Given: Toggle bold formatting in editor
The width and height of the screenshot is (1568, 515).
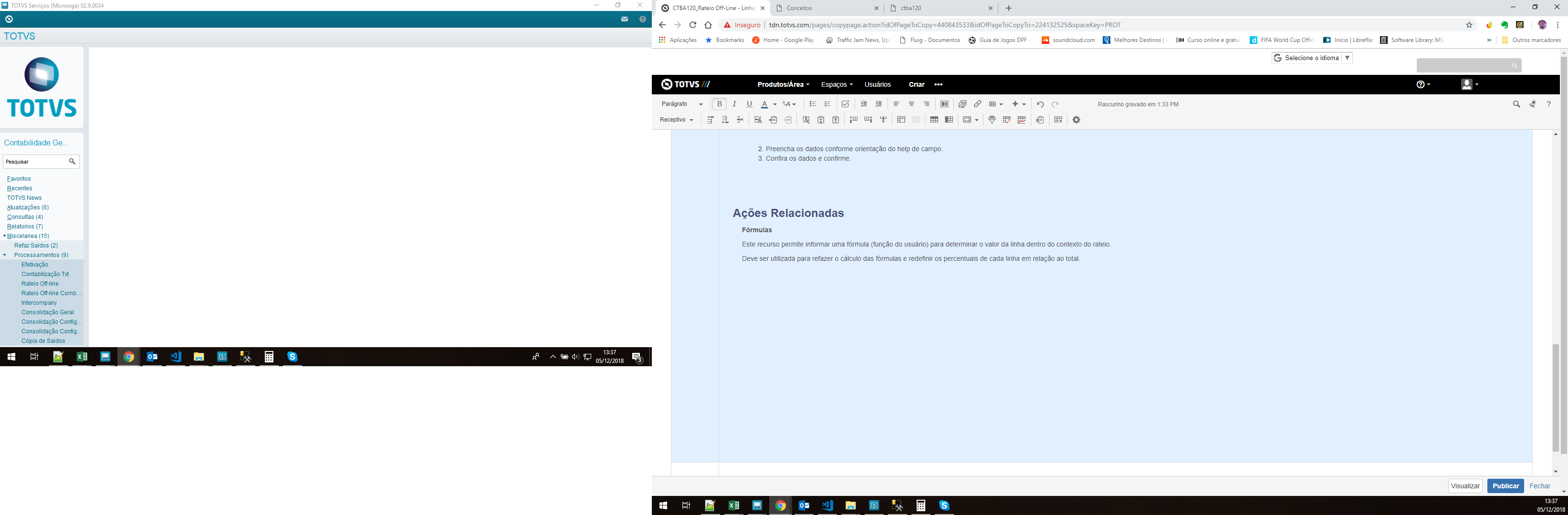Looking at the screenshot, I should tap(720, 104).
